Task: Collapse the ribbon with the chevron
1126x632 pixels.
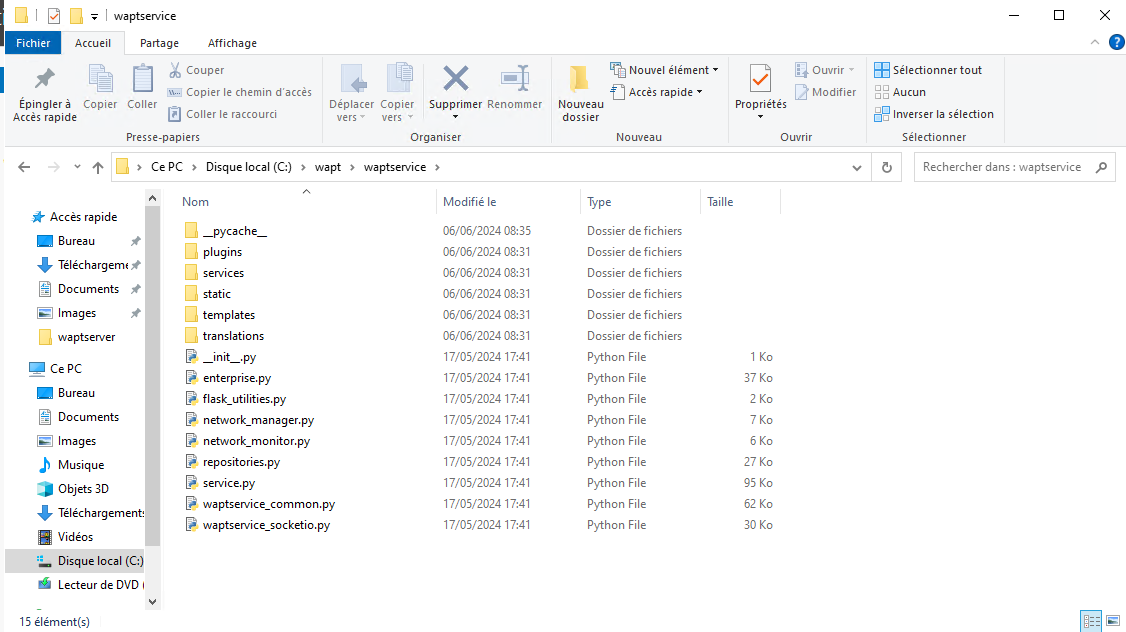Action: point(1094,42)
